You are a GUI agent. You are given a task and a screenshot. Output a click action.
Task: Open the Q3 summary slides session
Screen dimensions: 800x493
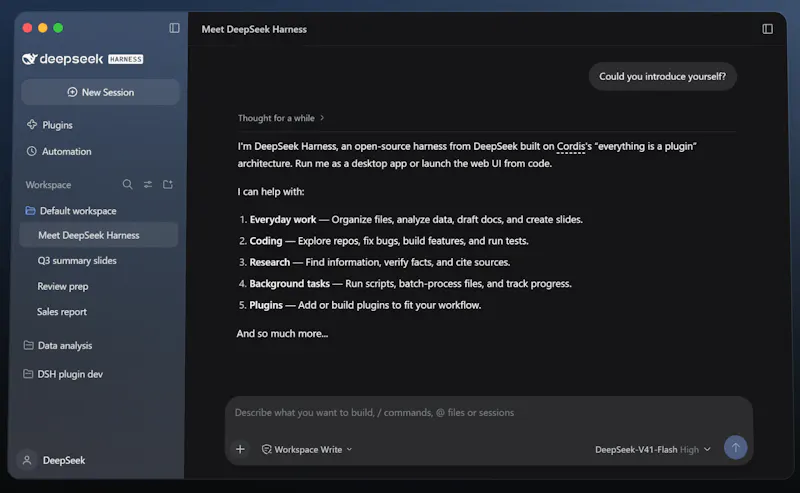click(x=77, y=260)
